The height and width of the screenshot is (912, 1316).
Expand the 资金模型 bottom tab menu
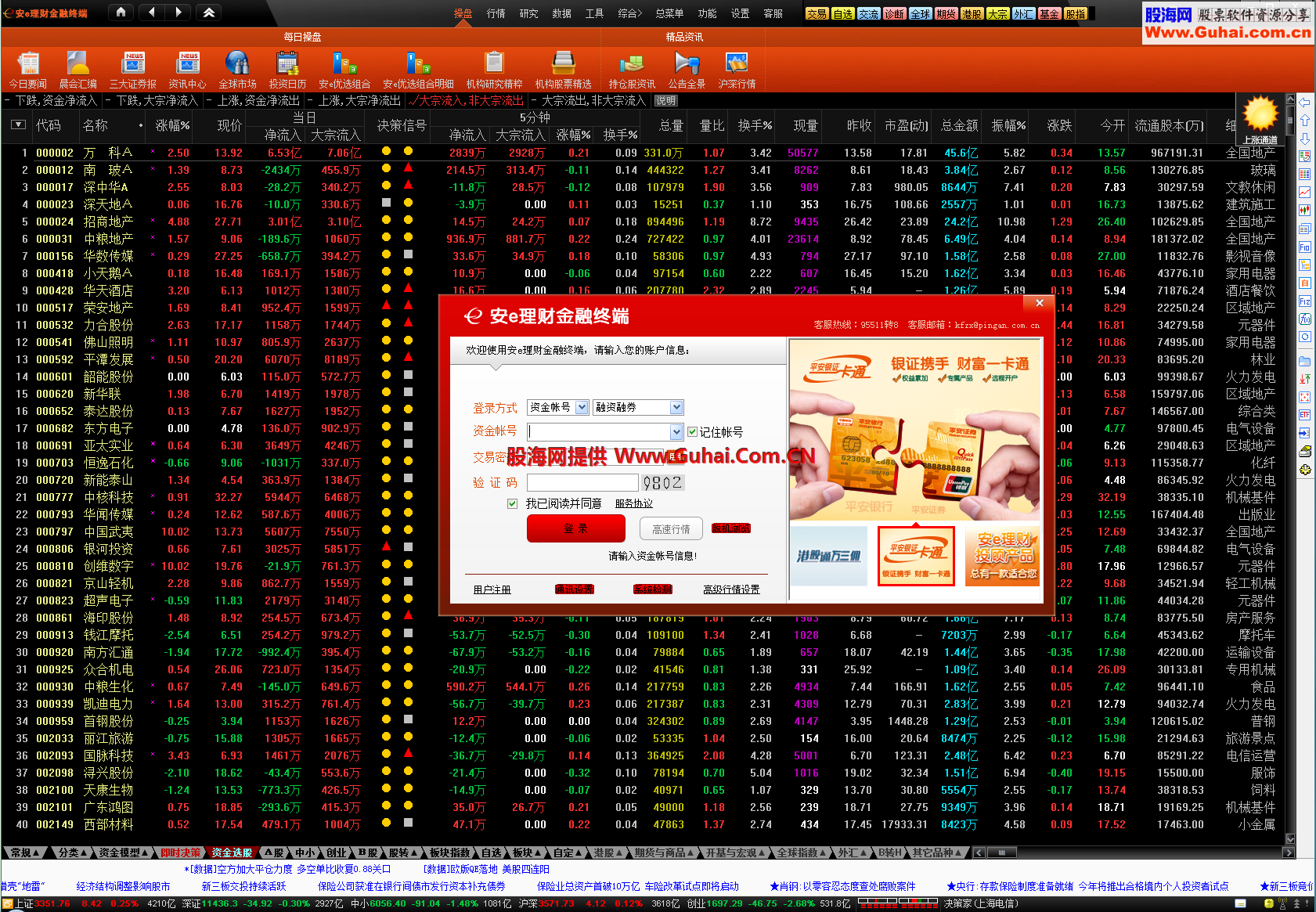(124, 853)
